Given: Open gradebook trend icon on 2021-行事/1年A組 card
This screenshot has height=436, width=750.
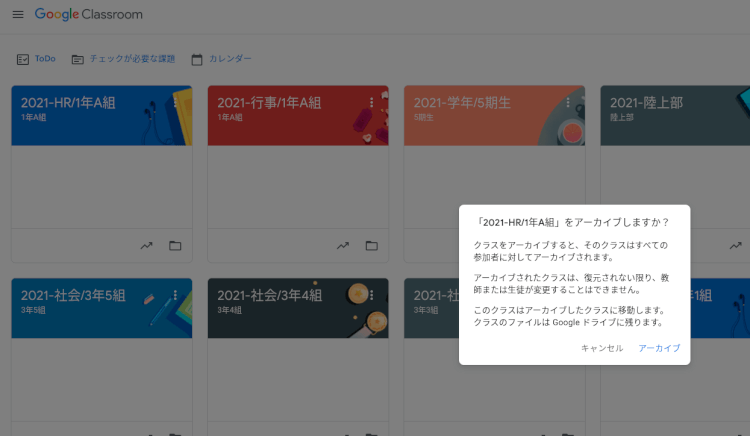Looking at the screenshot, I should [342, 246].
